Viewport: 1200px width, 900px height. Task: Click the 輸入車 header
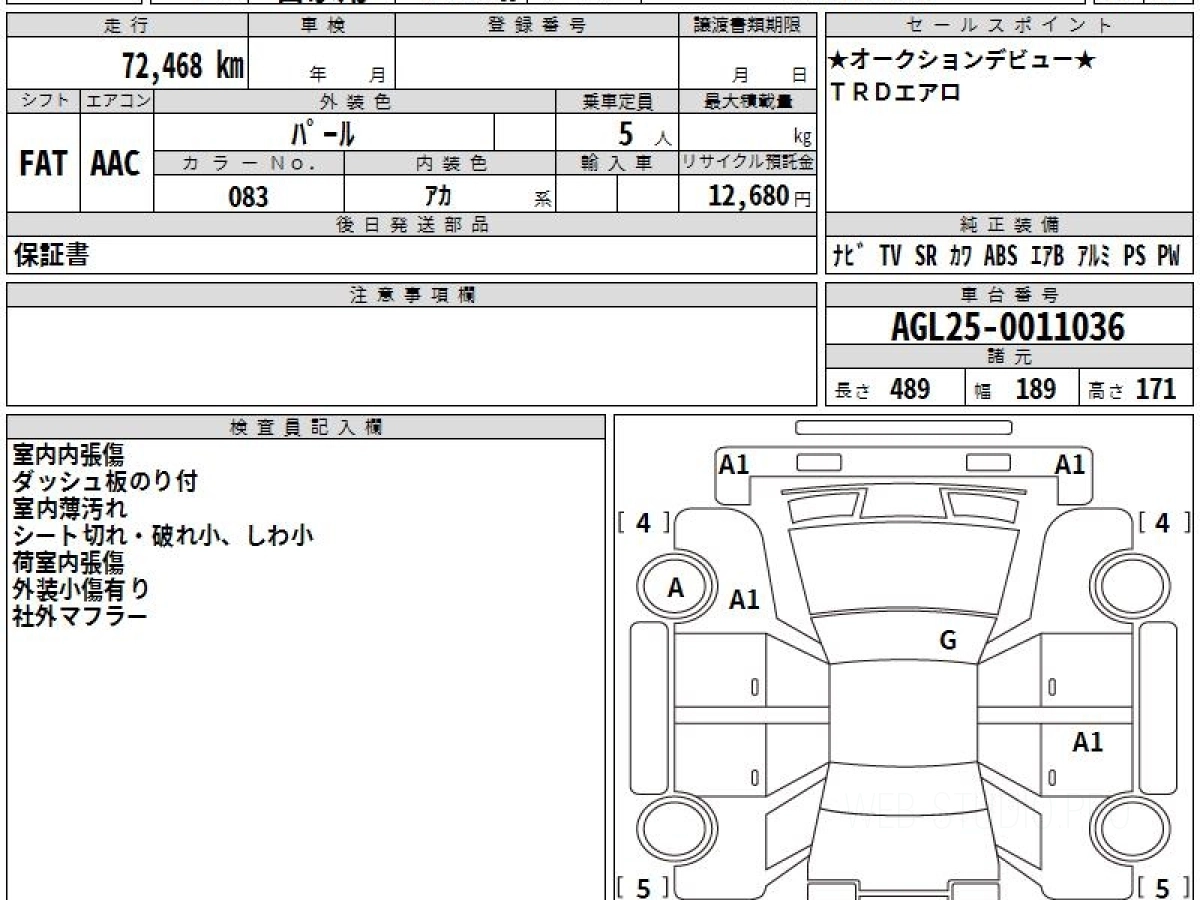pyautogui.click(x=618, y=163)
